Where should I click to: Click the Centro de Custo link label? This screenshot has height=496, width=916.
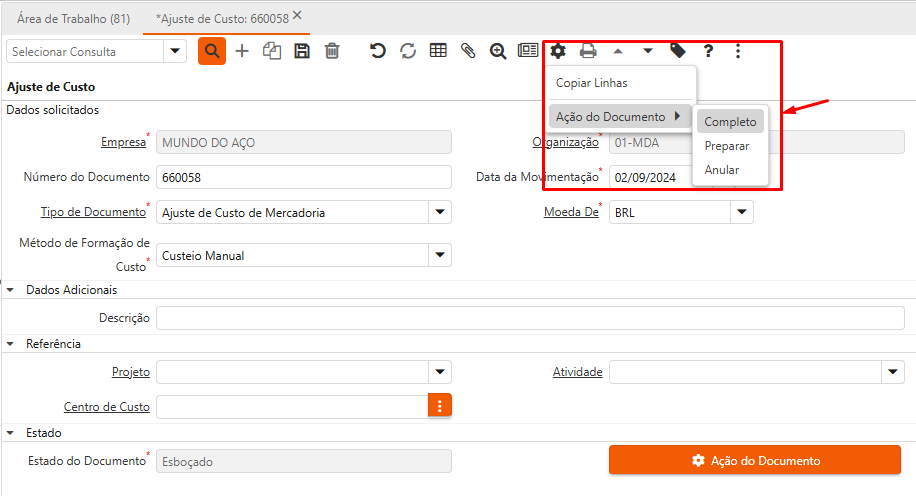pyautogui.click(x=106, y=407)
